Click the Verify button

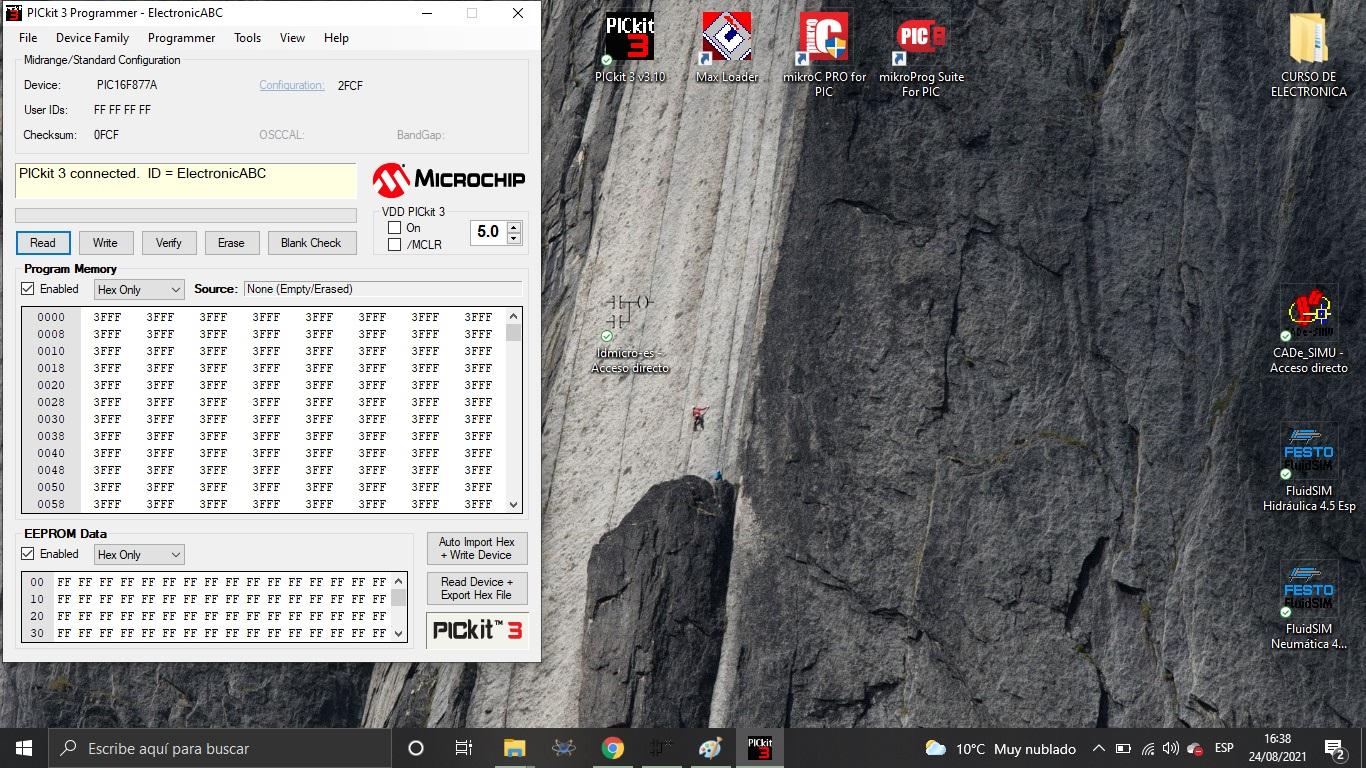point(169,243)
